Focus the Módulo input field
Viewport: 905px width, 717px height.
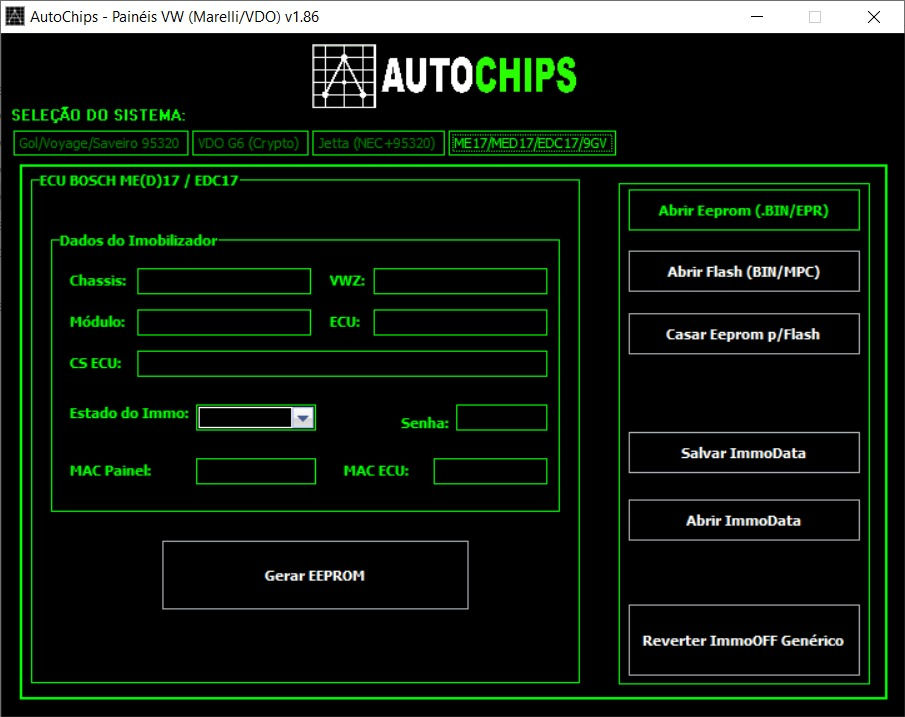(224, 323)
